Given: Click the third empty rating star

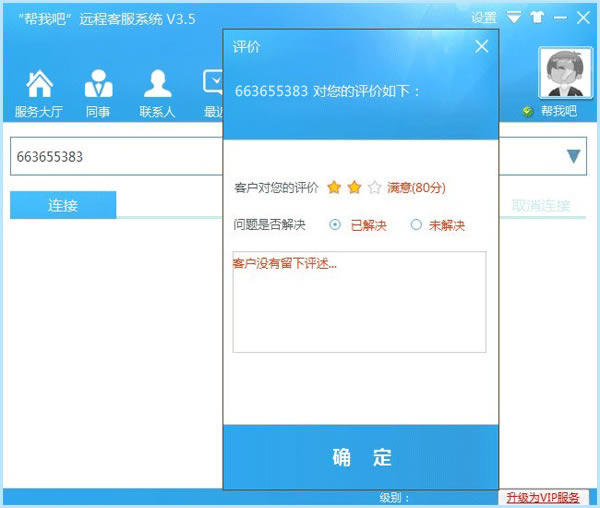Looking at the screenshot, I should coord(375,187).
